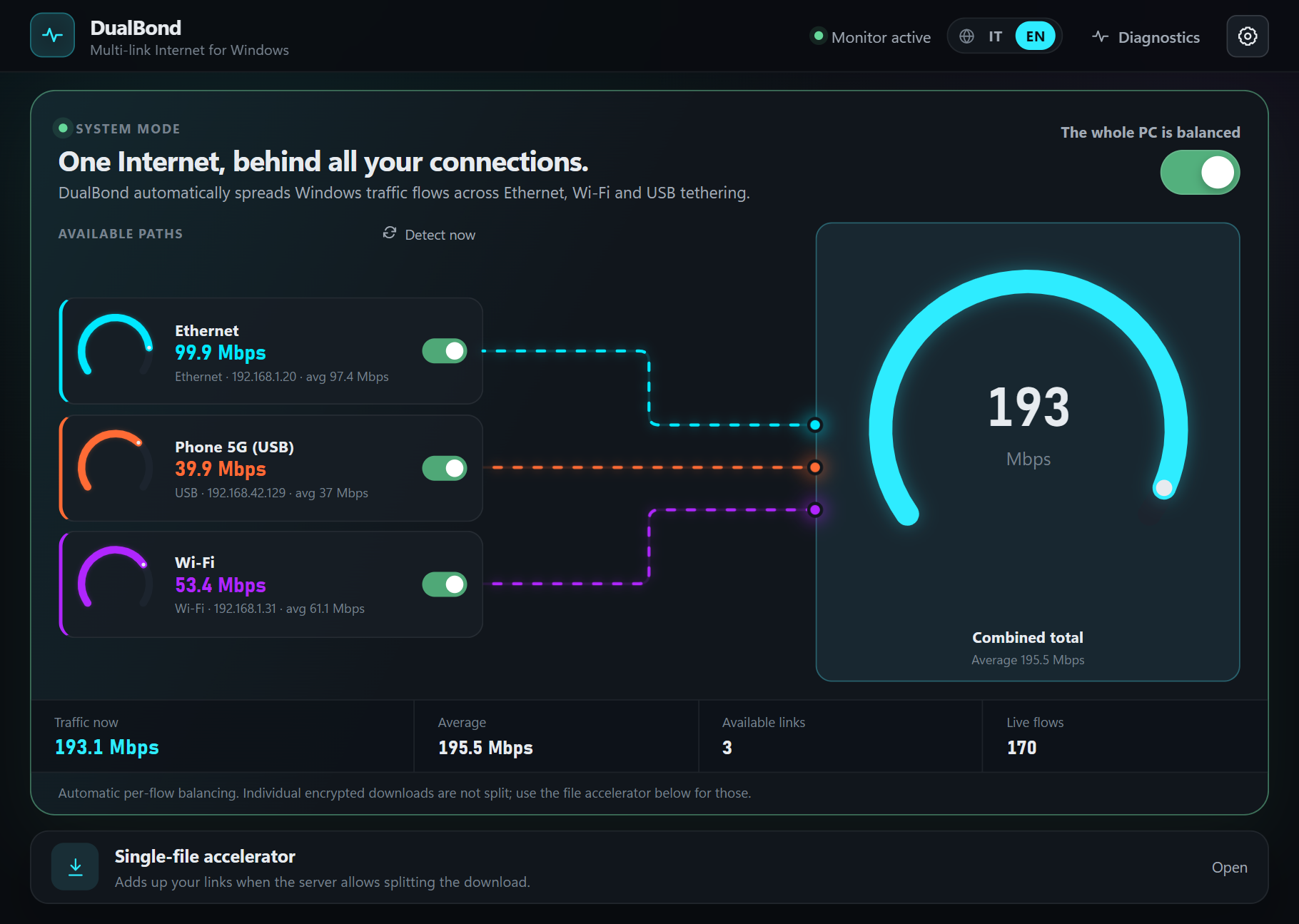
Task: Click the Monitor active status text
Action: [x=881, y=37]
